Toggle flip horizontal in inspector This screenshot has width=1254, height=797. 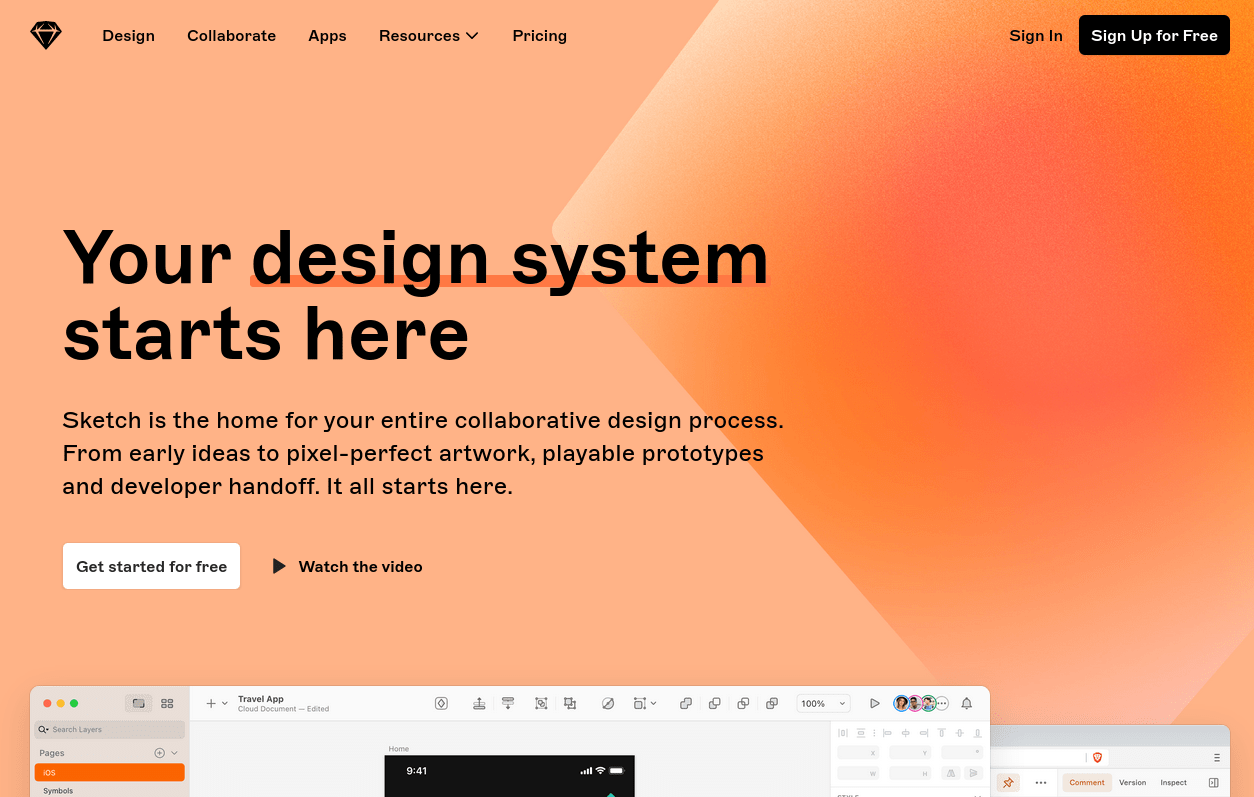pos(951,773)
